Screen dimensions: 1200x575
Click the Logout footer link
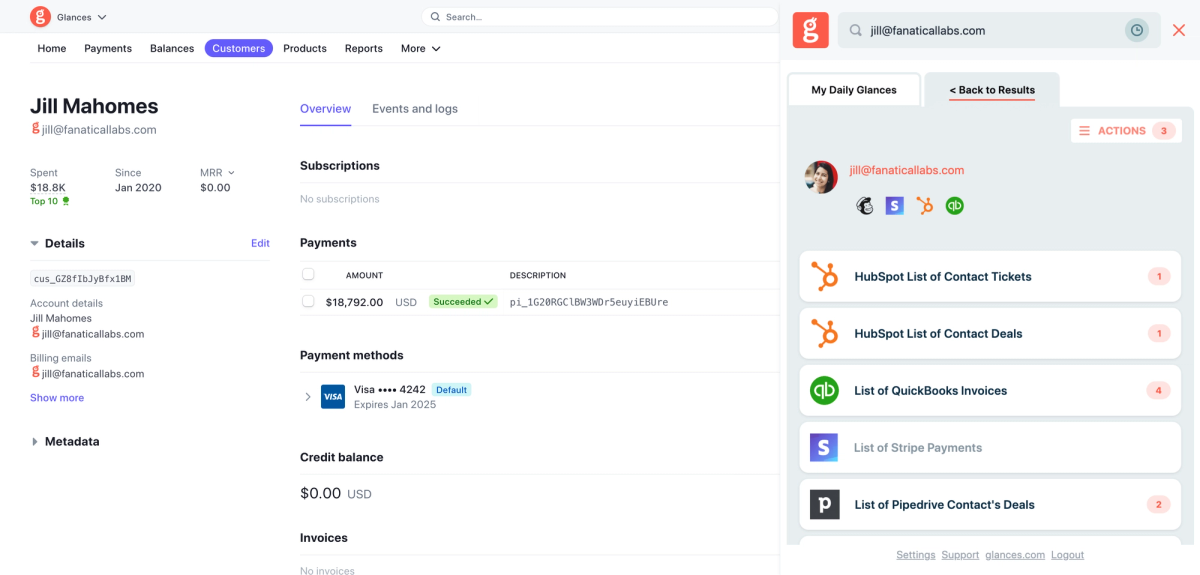point(1068,555)
